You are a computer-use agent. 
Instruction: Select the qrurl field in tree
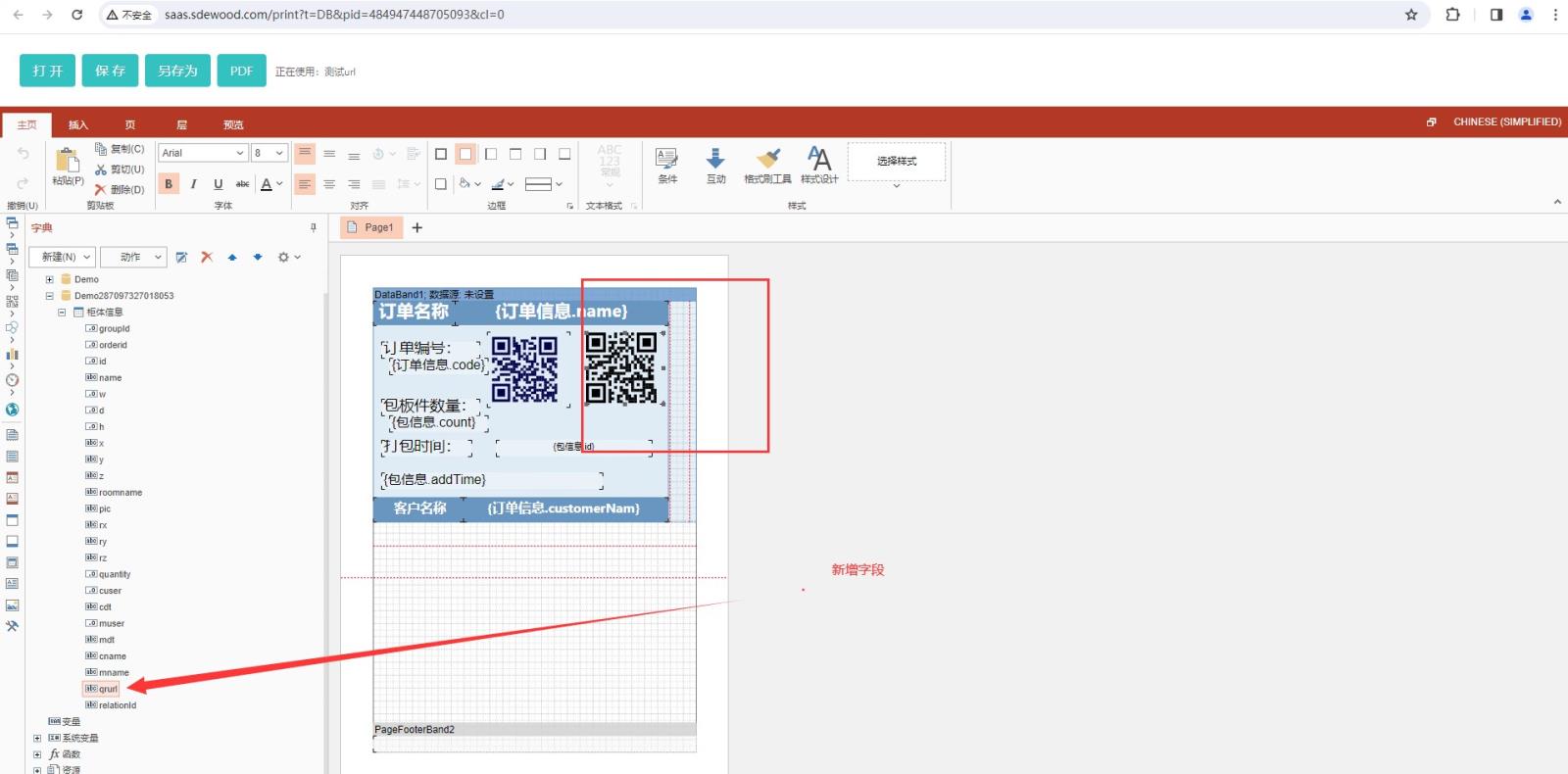click(x=102, y=689)
